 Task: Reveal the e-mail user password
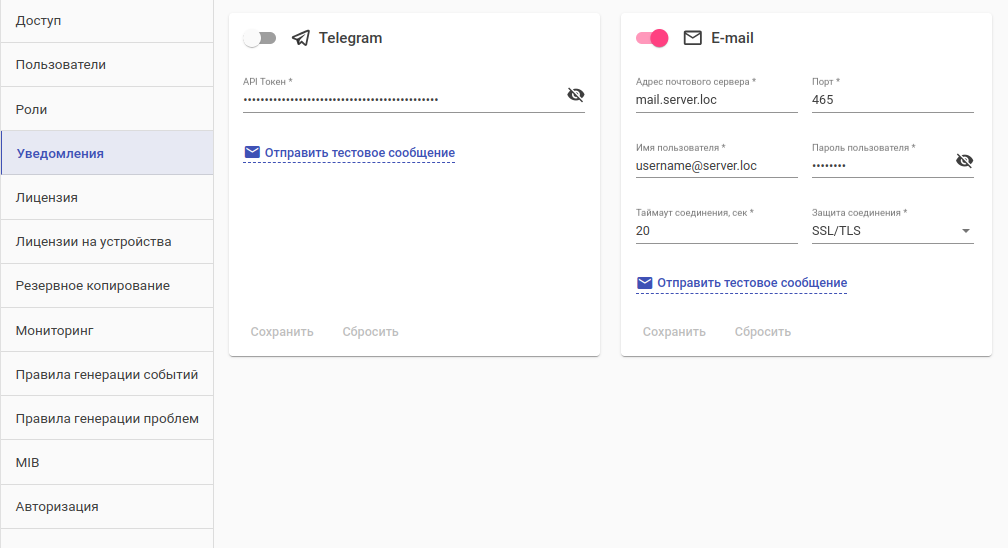[964, 160]
